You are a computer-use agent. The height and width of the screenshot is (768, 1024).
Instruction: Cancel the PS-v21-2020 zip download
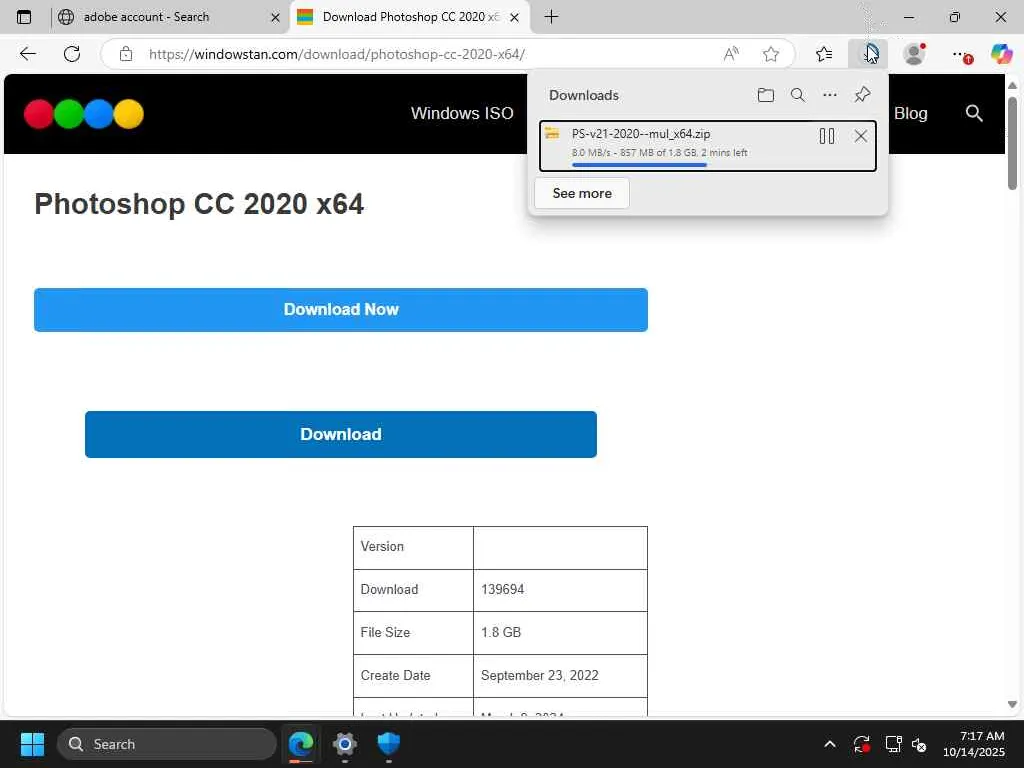coord(861,136)
